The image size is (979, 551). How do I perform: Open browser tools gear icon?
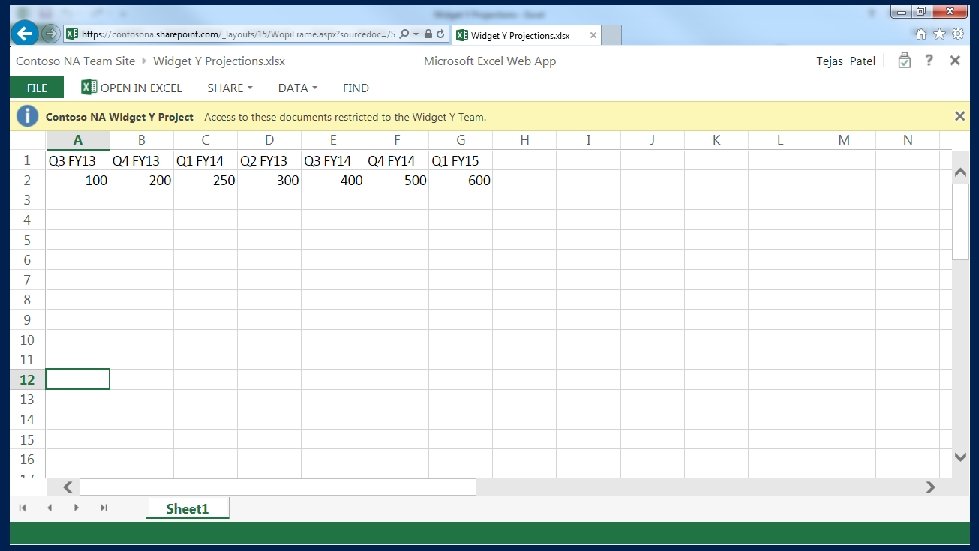point(958,34)
